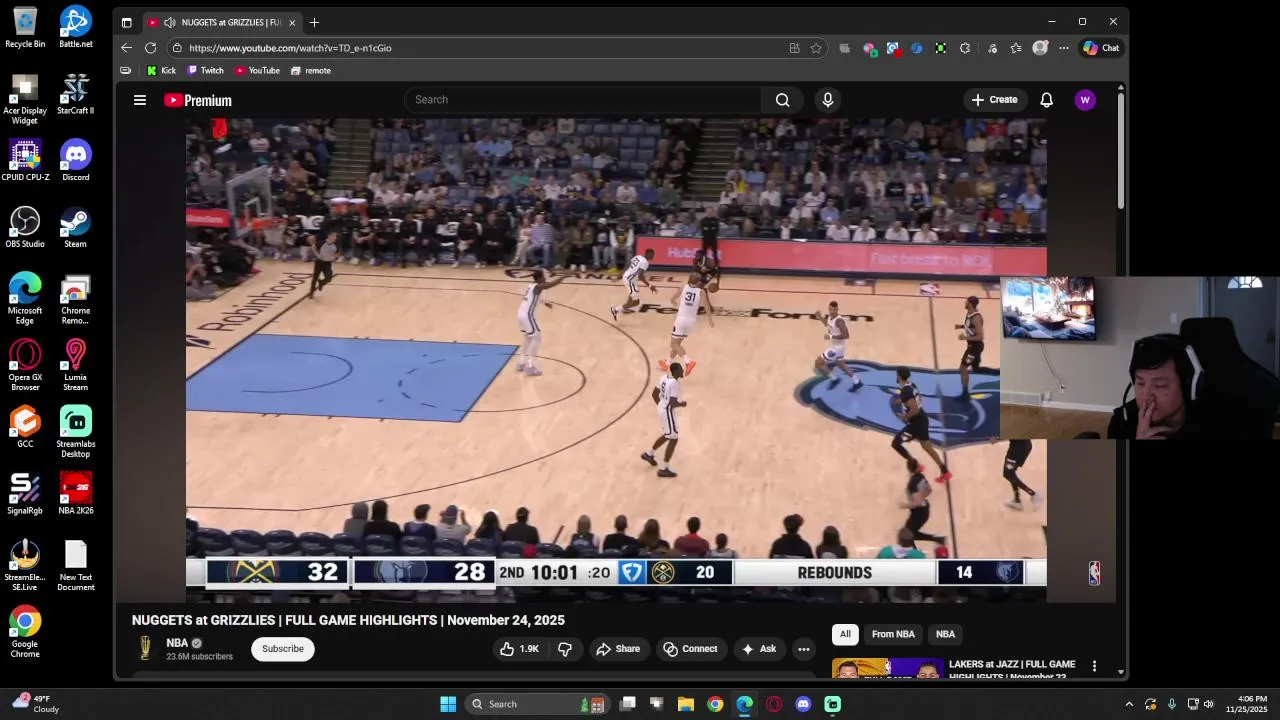This screenshot has width=1280, height=720.
Task: Dislike the video with thumbs down
Action: click(565, 649)
